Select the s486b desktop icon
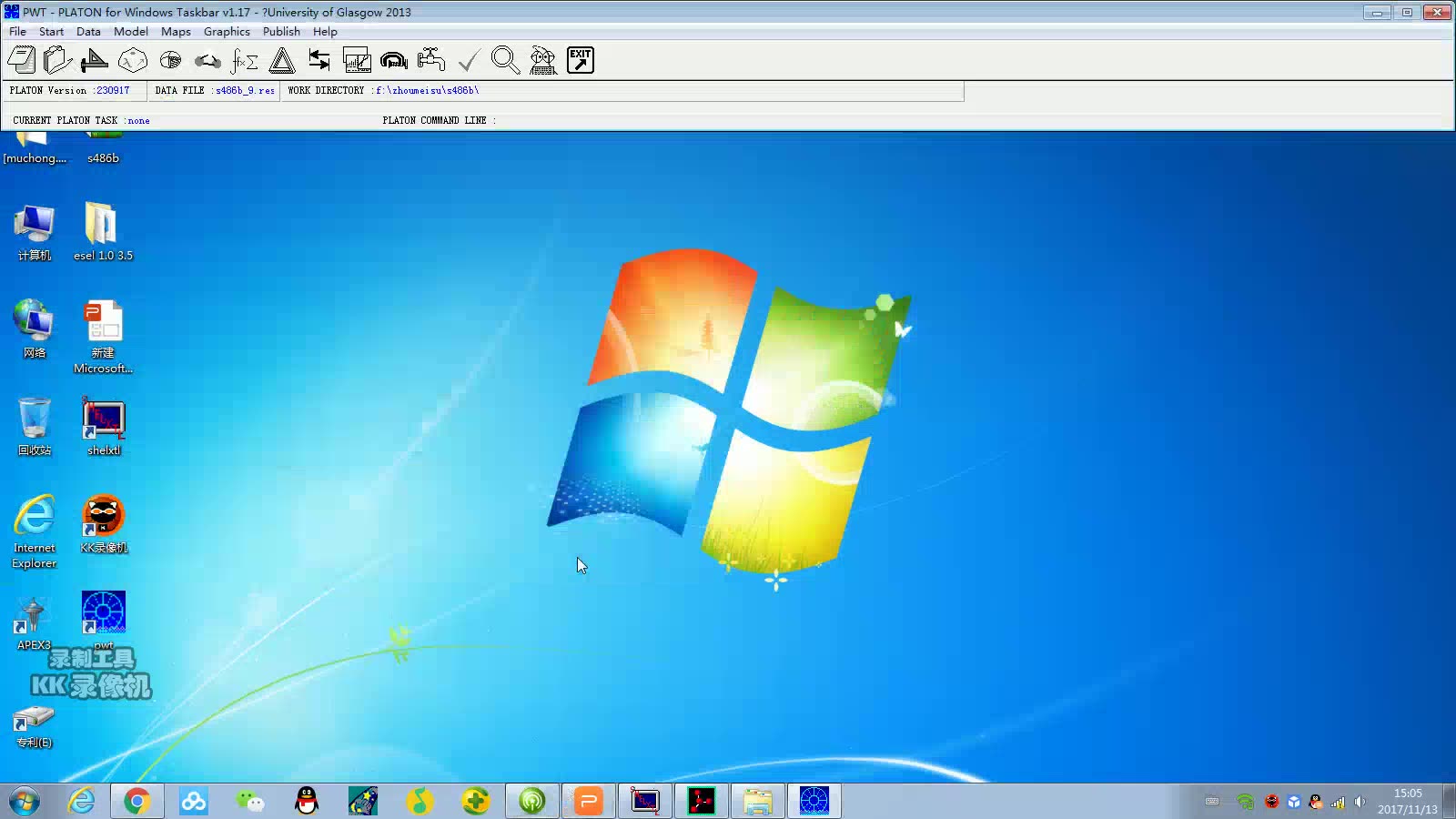 point(103,148)
